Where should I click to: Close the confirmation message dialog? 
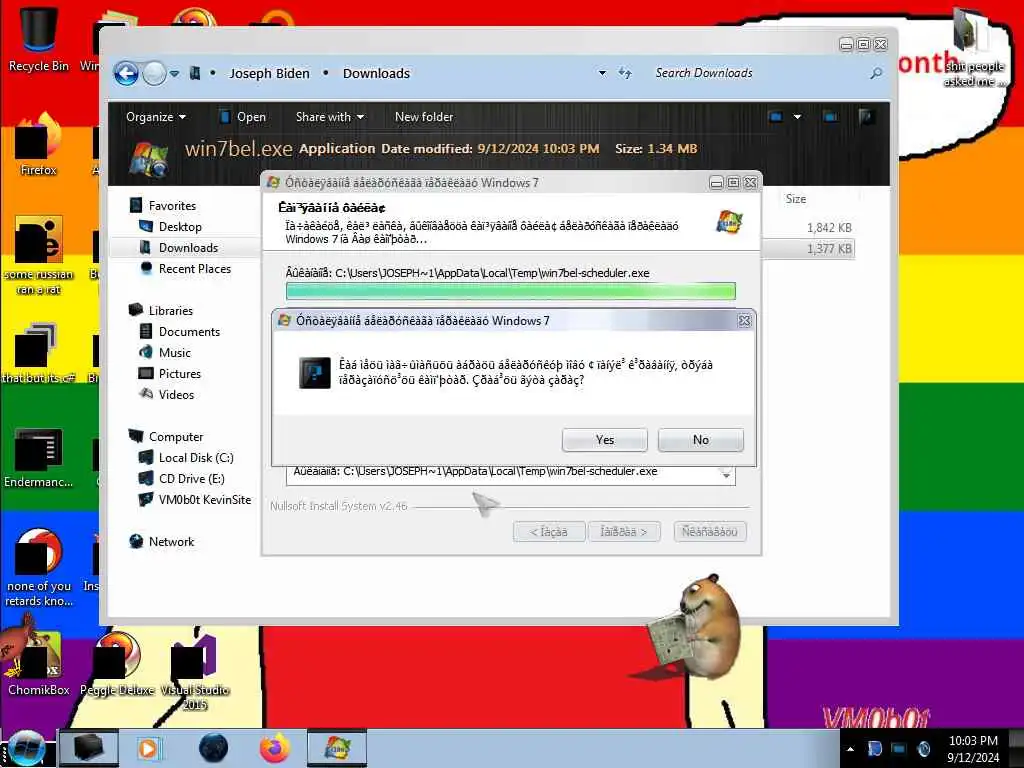744,321
